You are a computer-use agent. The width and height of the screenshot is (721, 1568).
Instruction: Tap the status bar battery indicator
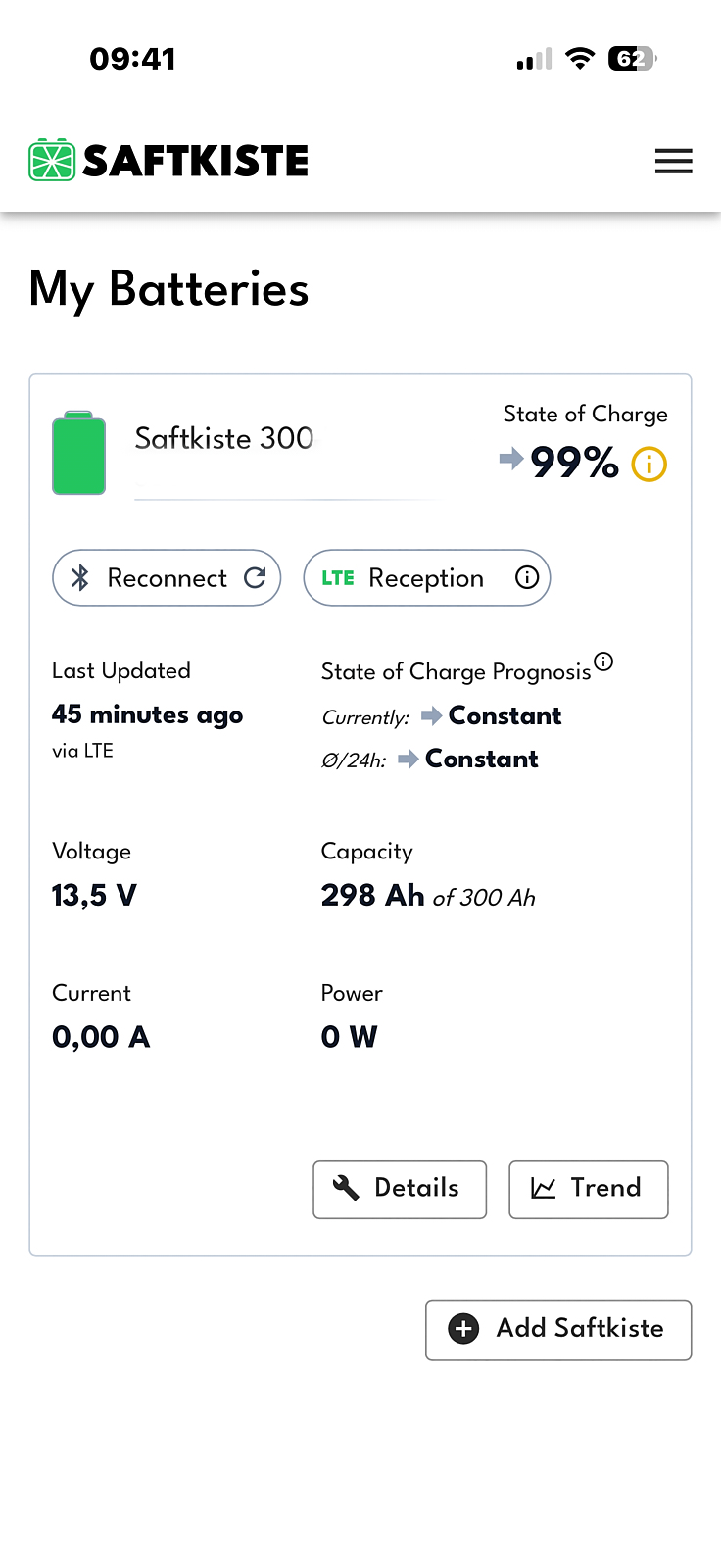coord(632,59)
